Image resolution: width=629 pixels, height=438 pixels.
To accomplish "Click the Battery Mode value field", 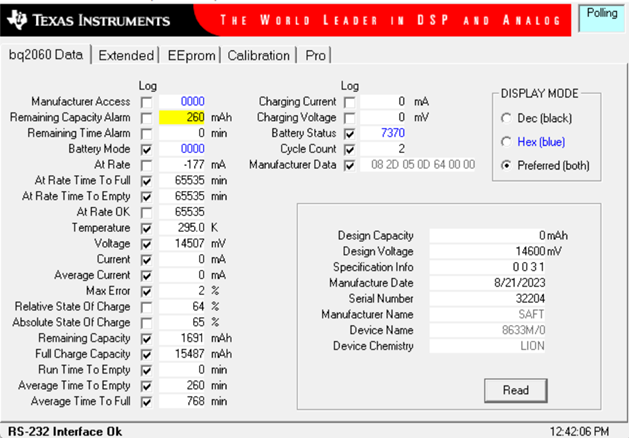I will point(182,149).
